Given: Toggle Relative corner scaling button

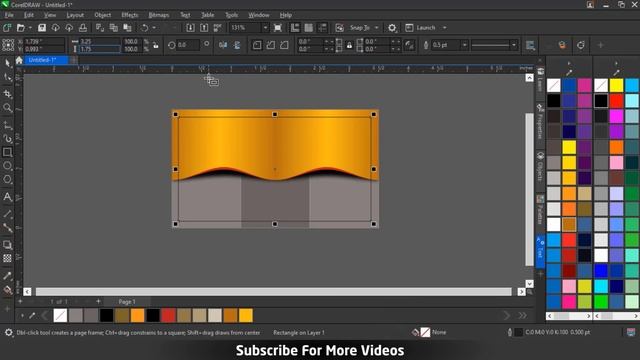Looking at the screenshot, I should (409, 45).
